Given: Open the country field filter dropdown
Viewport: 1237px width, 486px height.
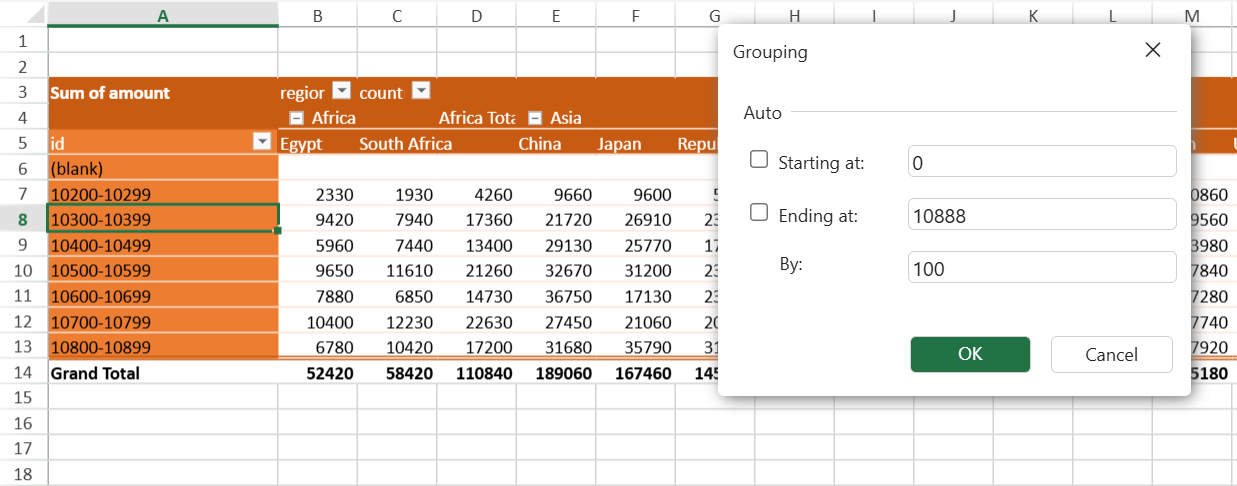Looking at the screenshot, I should click(420, 91).
